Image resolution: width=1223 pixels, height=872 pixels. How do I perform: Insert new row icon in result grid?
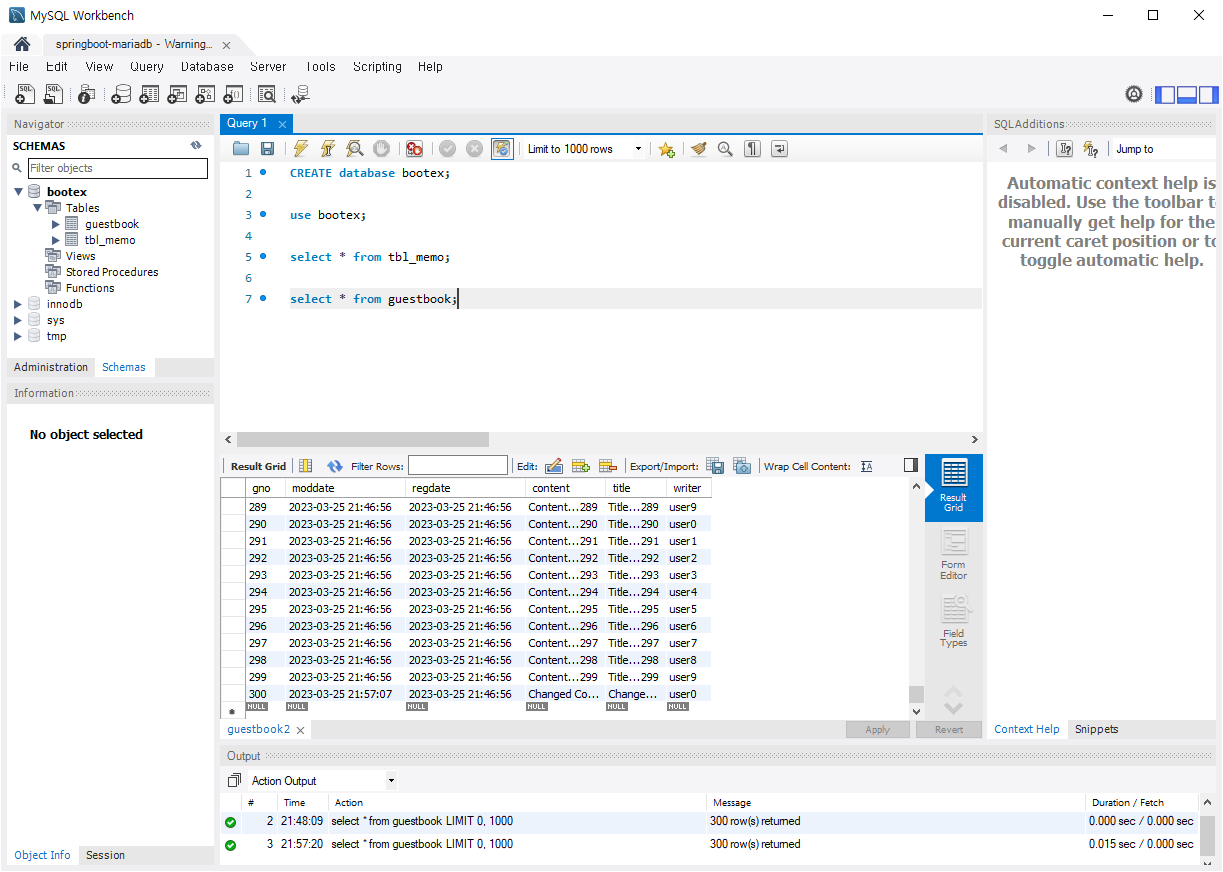[580, 466]
